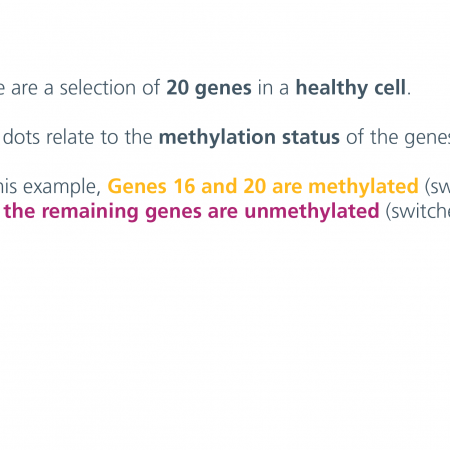Click the word "selection" in first line
Screen dimensions: 450x450
tap(98, 88)
